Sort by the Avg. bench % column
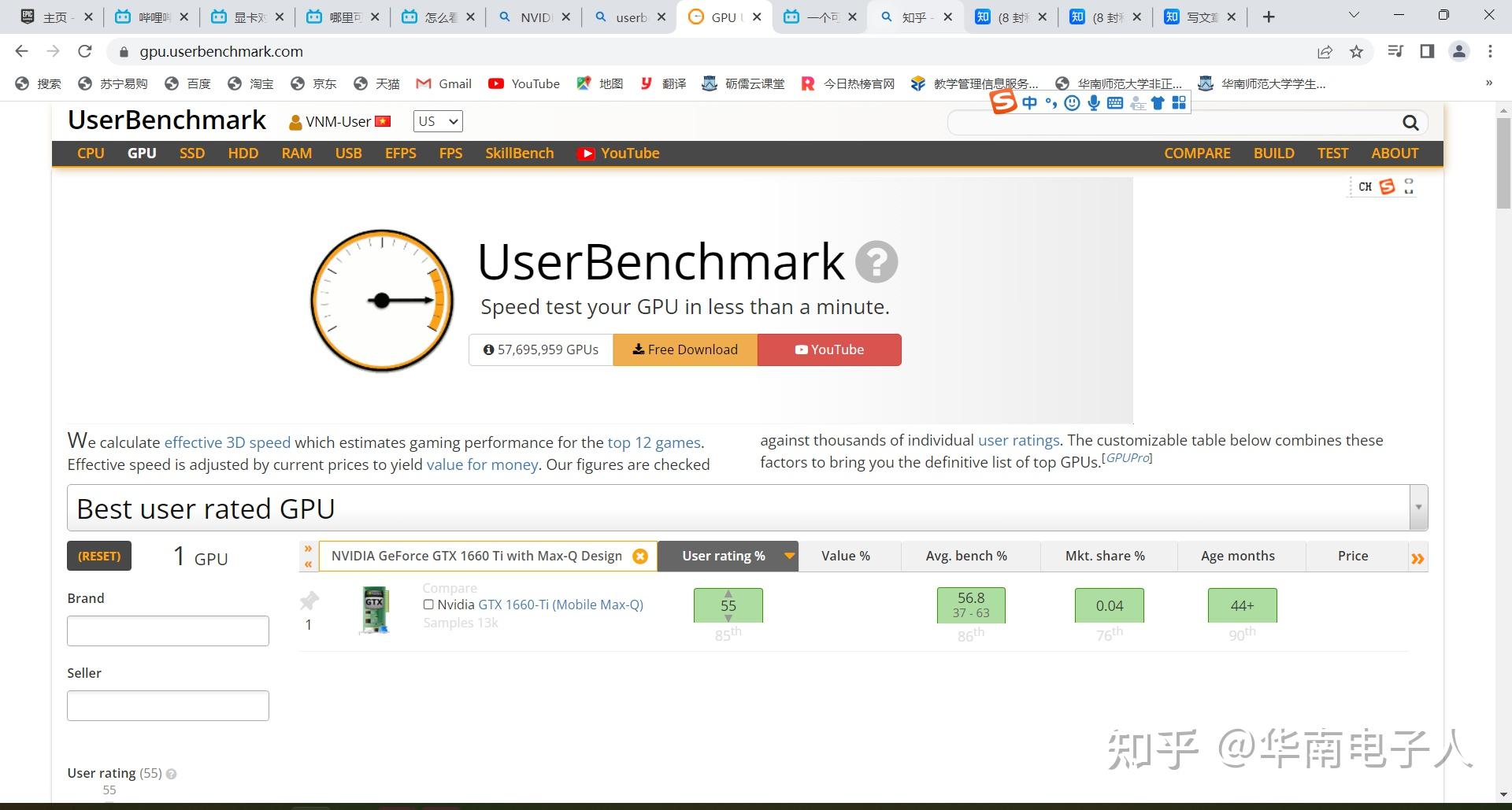This screenshot has width=1512, height=810. (966, 556)
